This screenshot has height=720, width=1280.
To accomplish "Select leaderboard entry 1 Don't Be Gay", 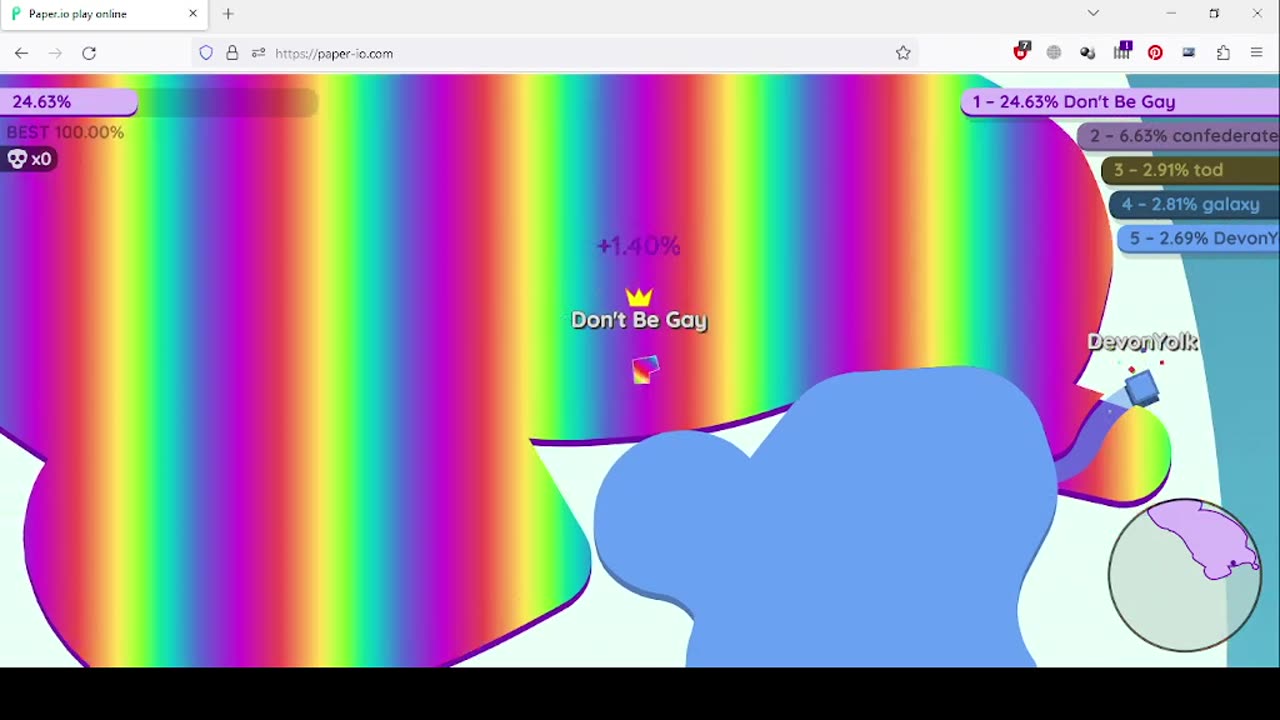I will [x=1120, y=102].
